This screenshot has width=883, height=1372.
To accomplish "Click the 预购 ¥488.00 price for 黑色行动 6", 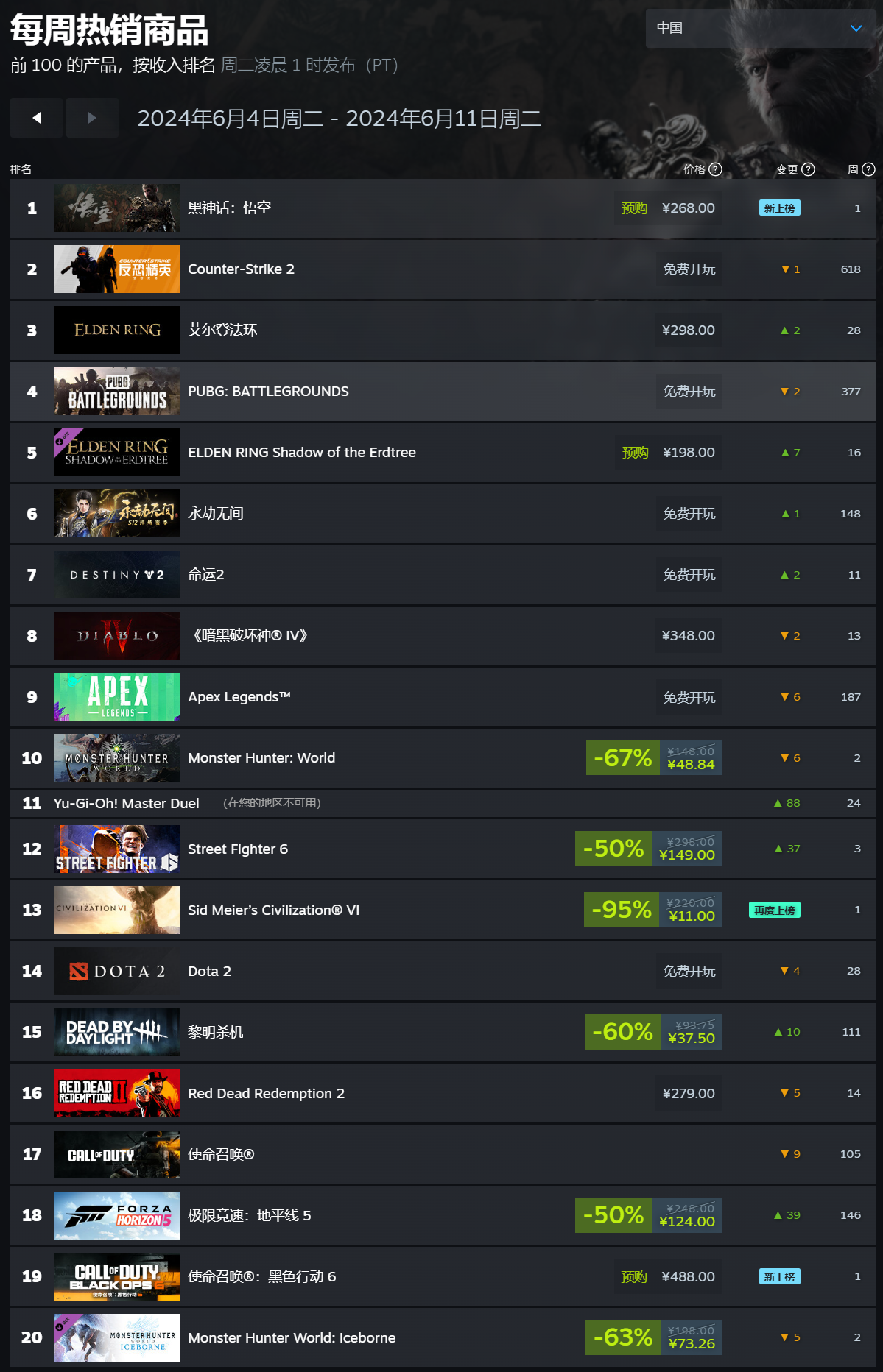I will [668, 1276].
